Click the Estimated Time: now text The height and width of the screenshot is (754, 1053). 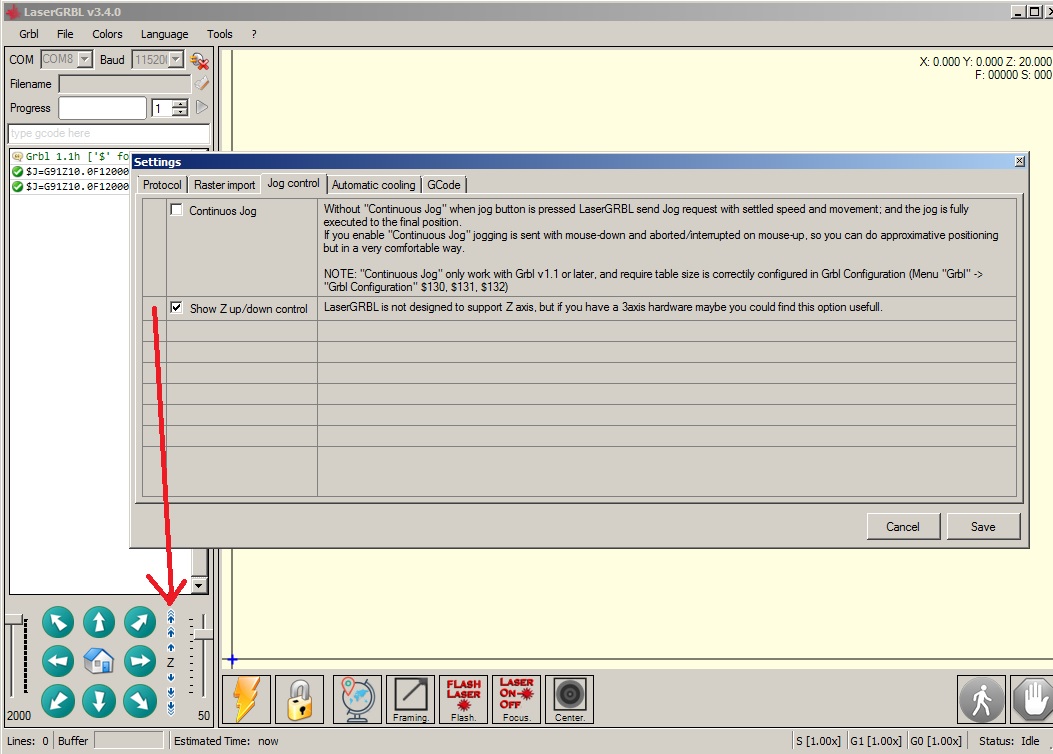pos(226,741)
